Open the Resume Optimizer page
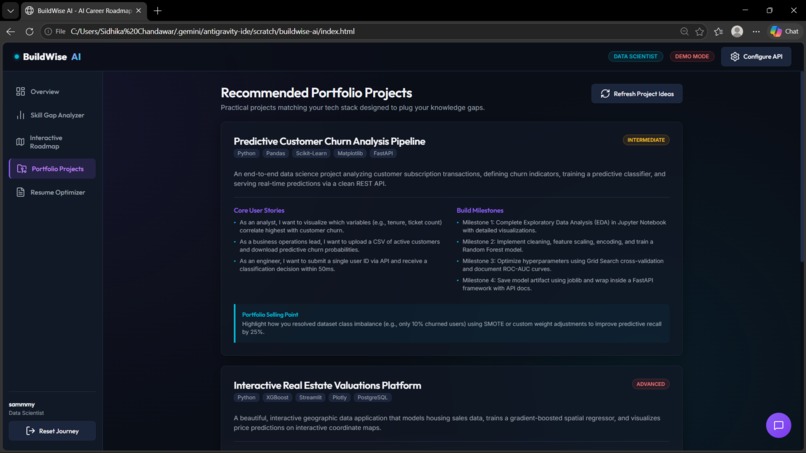Image resolution: width=806 pixels, height=453 pixels. point(52,192)
